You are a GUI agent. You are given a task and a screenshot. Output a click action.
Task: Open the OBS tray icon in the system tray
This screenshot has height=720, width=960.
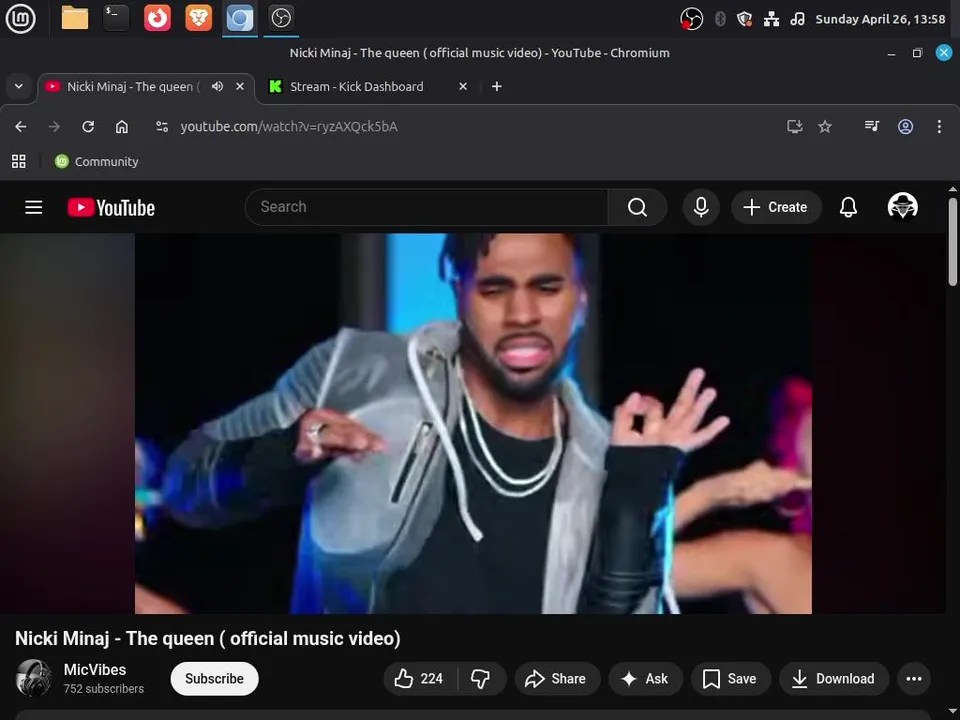pos(691,19)
